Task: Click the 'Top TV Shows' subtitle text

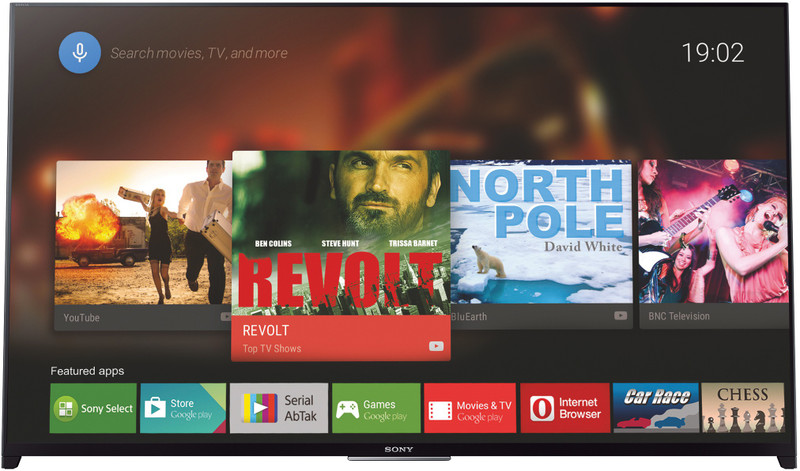Action: coord(272,349)
